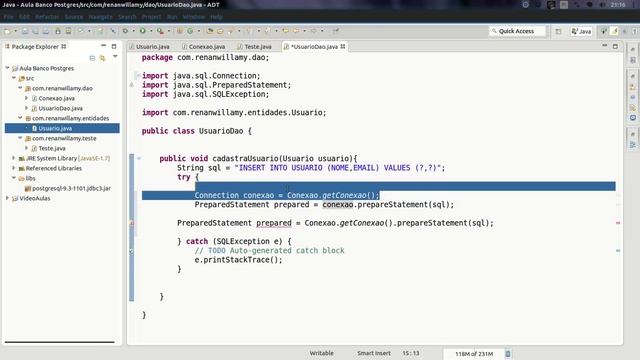Open the New wizard dropdown arrow
Image resolution: width=640 pixels, height=360 pixels.
point(16,31)
